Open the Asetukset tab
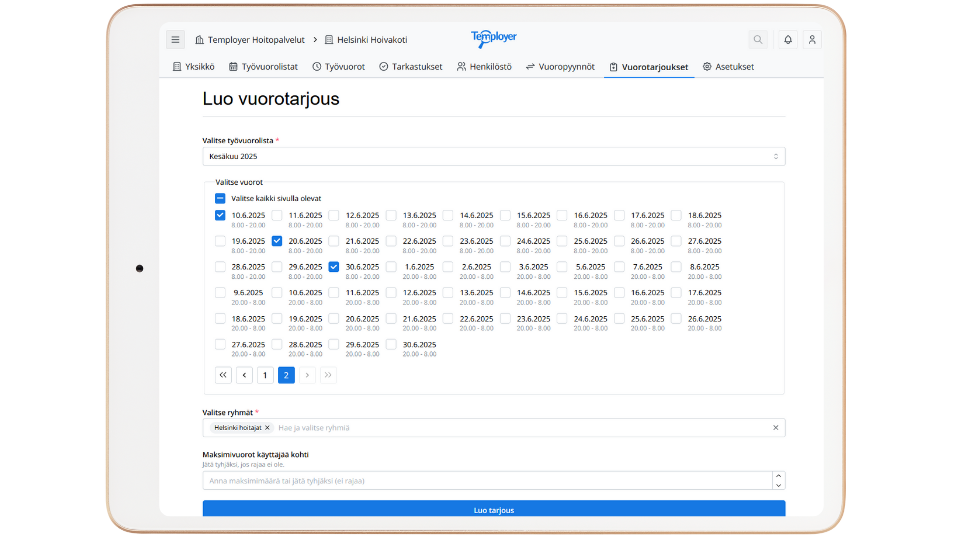 tap(729, 67)
